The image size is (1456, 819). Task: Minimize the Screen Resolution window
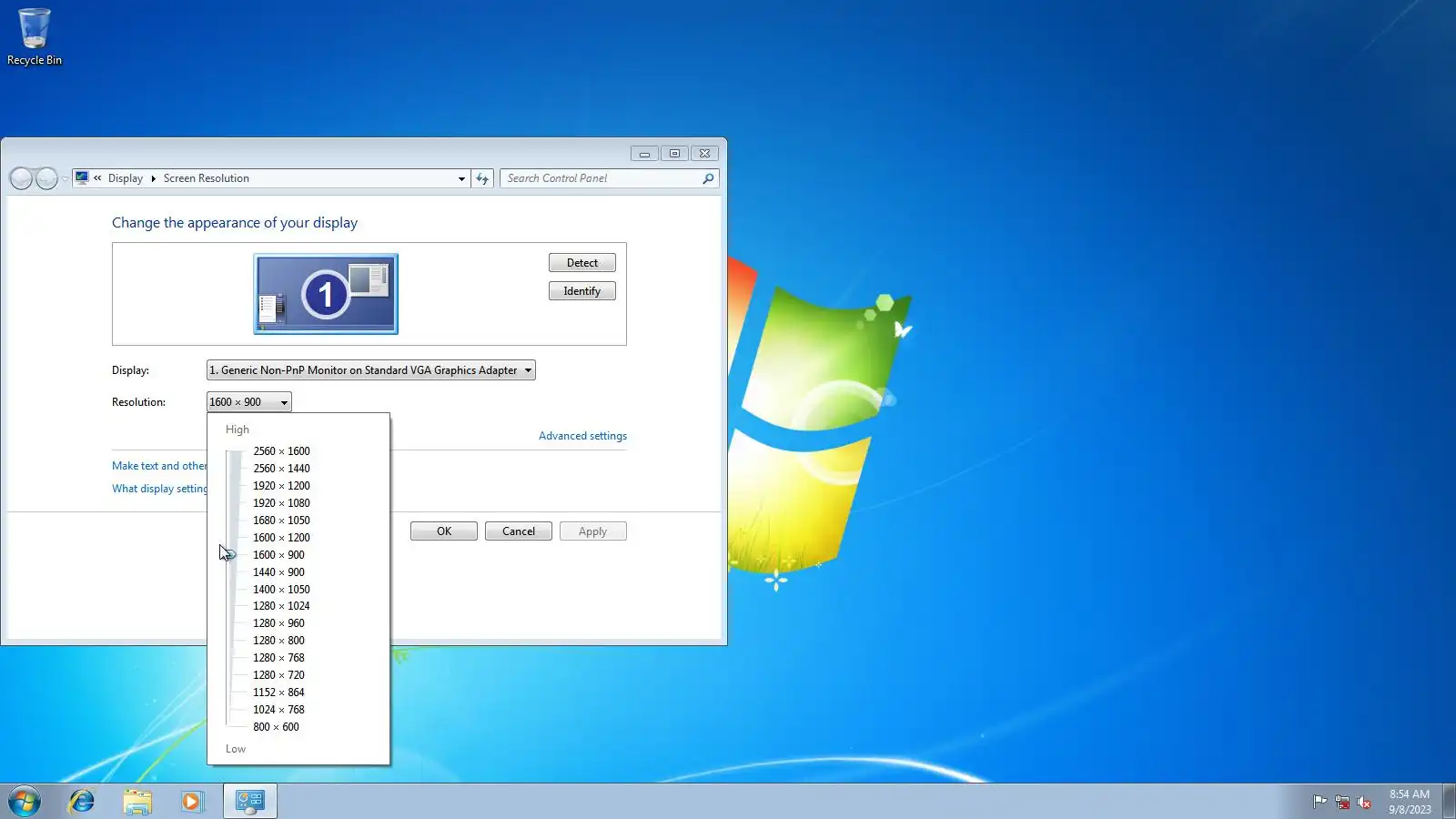pos(644,154)
